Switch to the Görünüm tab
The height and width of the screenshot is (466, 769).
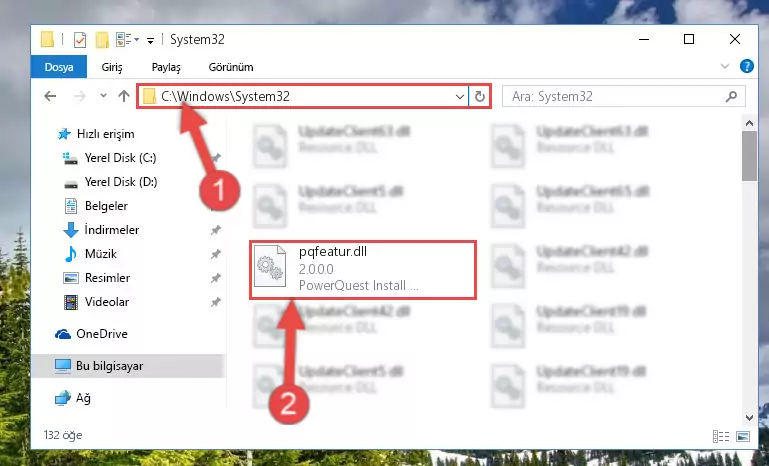click(x=231, y=67)
